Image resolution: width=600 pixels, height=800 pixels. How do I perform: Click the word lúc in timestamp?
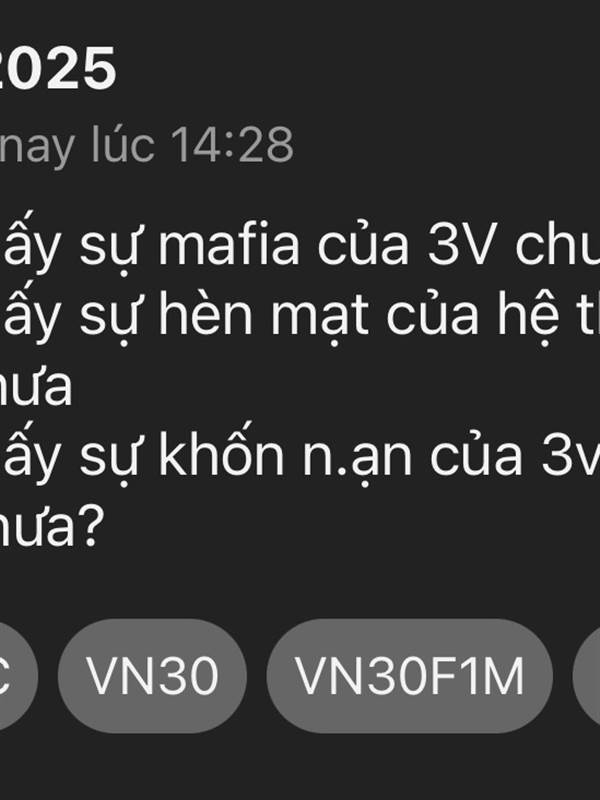(x=122, y=144)
